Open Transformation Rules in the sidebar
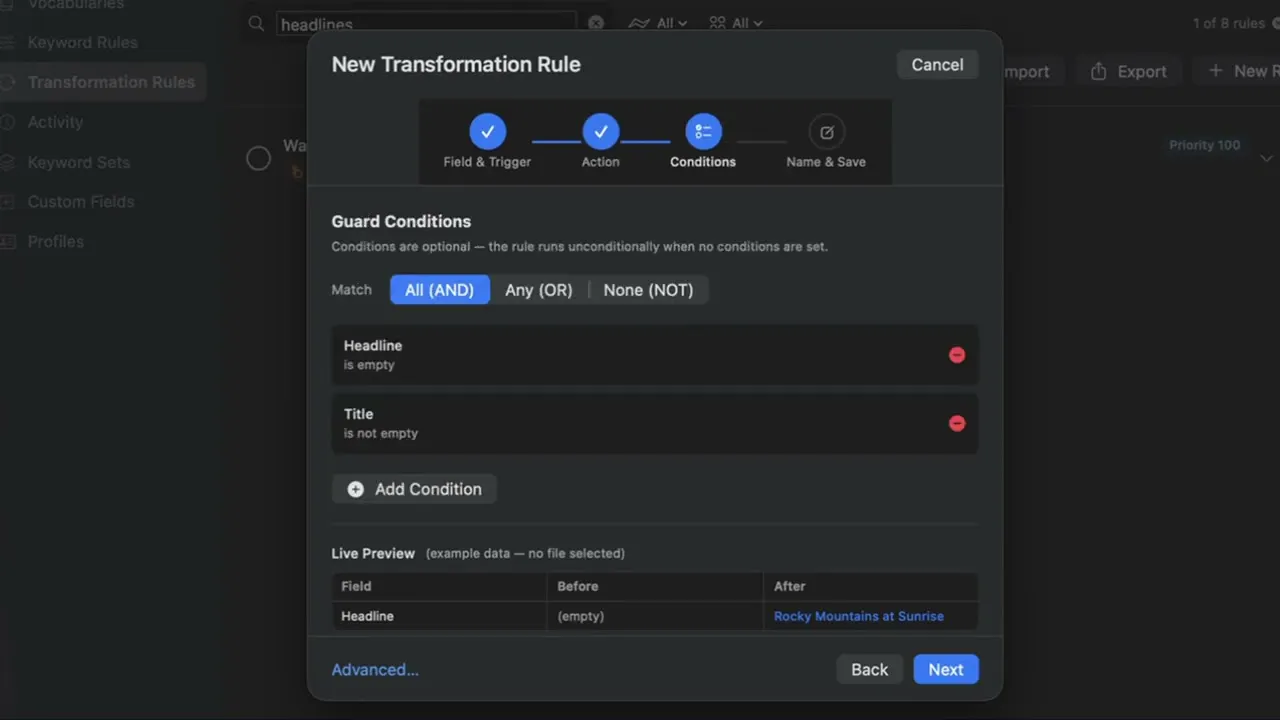 [x=103, y=82]
